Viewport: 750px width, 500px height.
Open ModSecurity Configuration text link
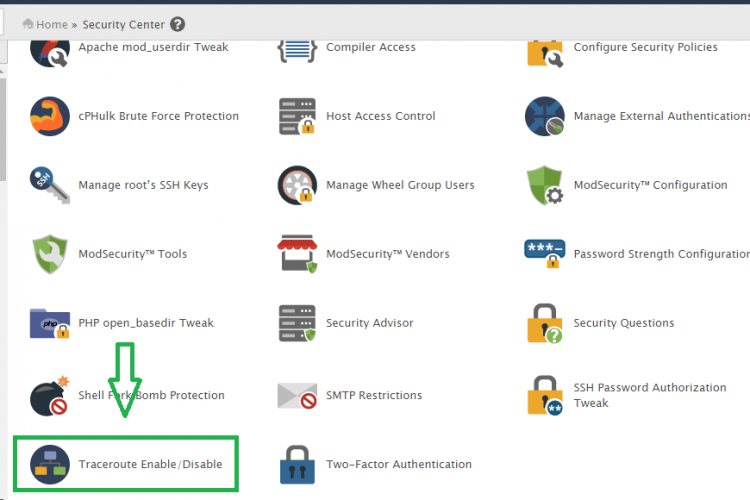pos(651,185)
